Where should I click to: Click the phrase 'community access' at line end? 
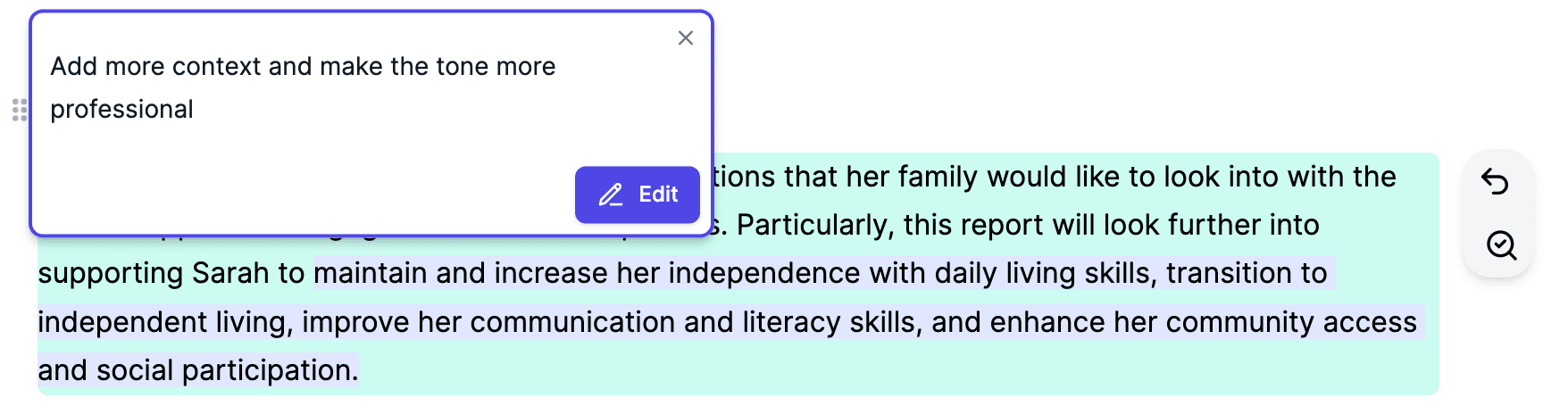pos(1291,322)
